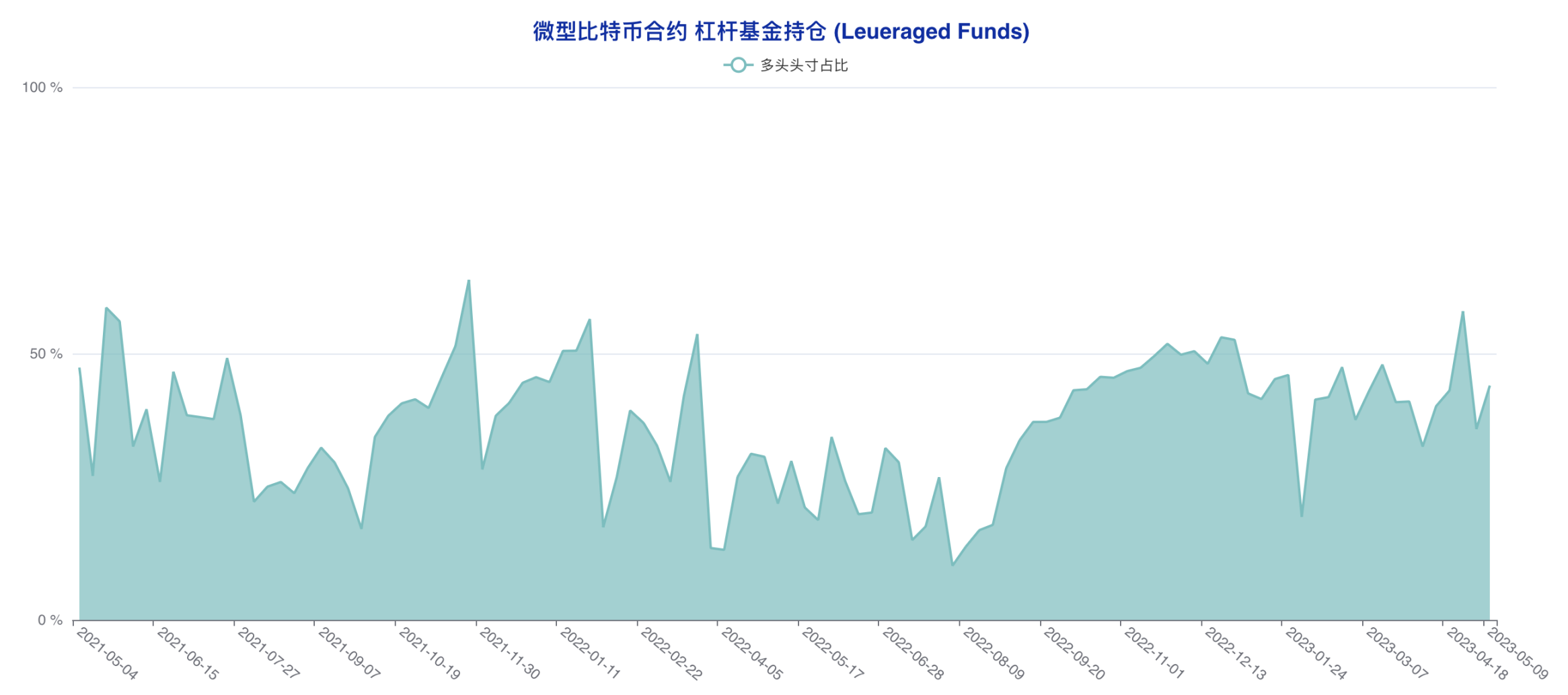The height and width of the screenshot is (695, 1568).
Task: Select the 2022-02-22 x-axis date label
Action: [x=671, y=653]
